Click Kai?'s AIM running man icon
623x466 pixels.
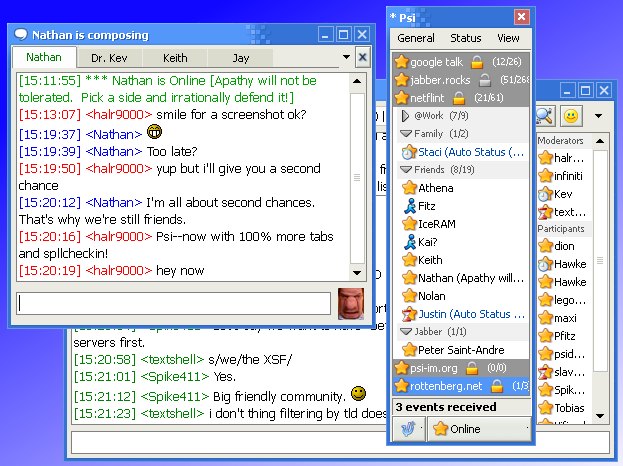pyautogui.click(x=410, y=242)
